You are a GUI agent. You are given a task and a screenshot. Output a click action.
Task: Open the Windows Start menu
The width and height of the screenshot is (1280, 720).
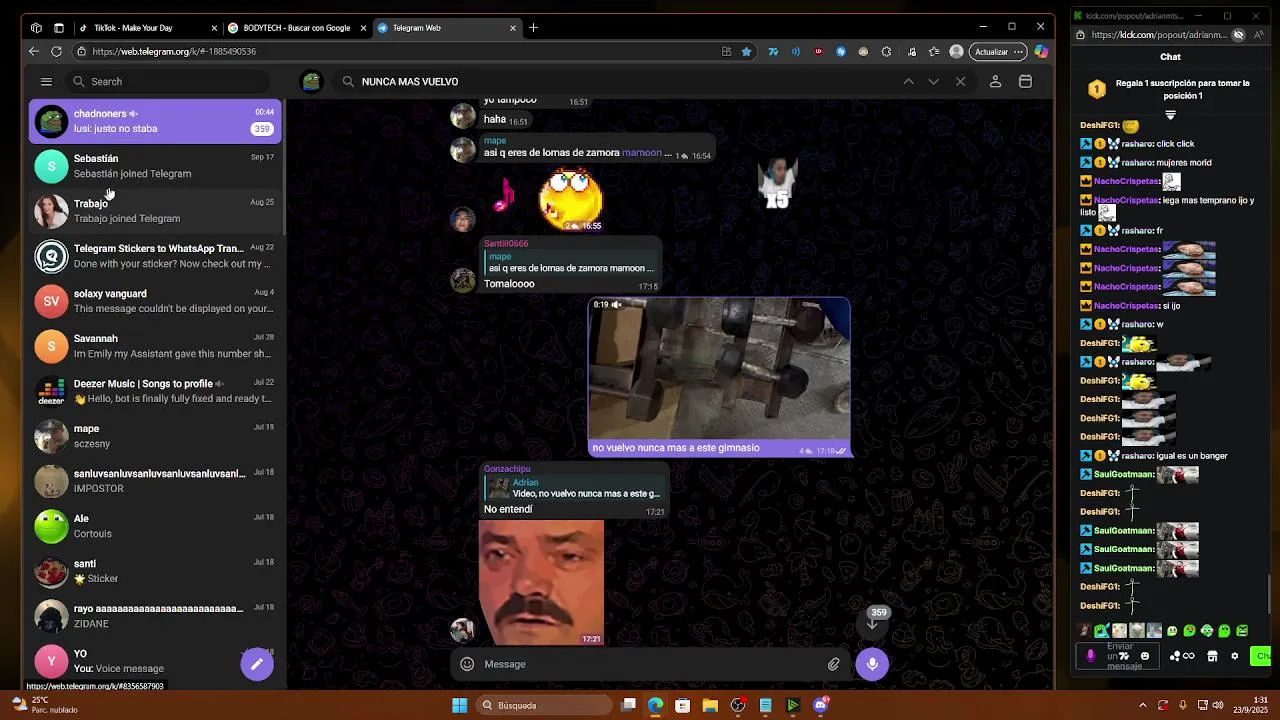pyautogui.click(x=459, y=705)
